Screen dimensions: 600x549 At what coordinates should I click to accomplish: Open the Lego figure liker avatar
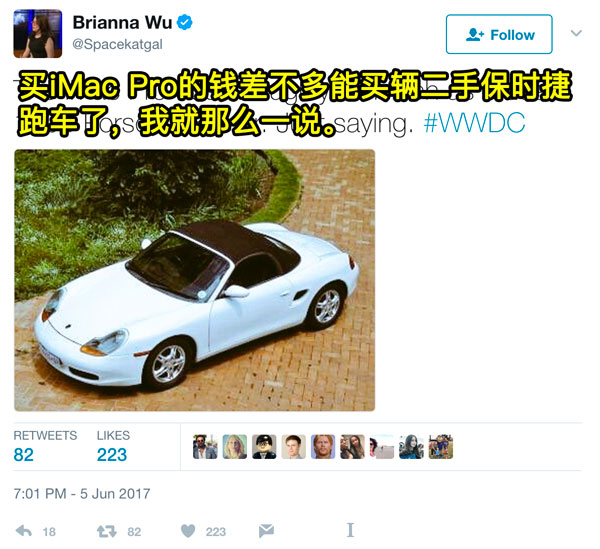(x=264, y=446)
